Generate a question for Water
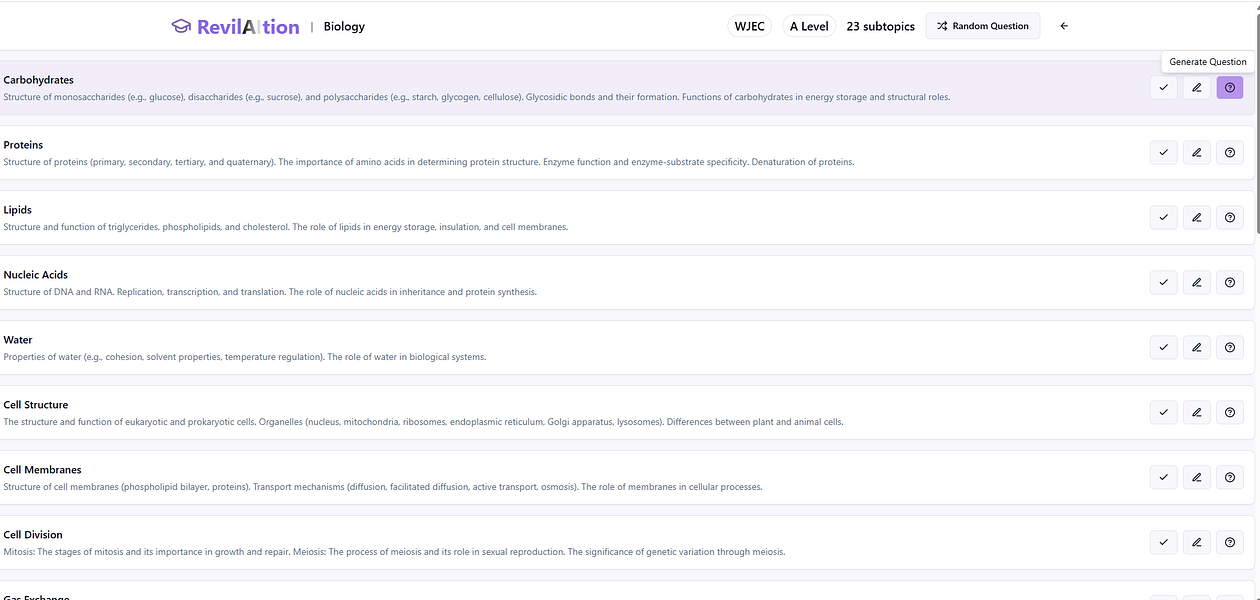Screen dimensions: 1260x600 1230,348
